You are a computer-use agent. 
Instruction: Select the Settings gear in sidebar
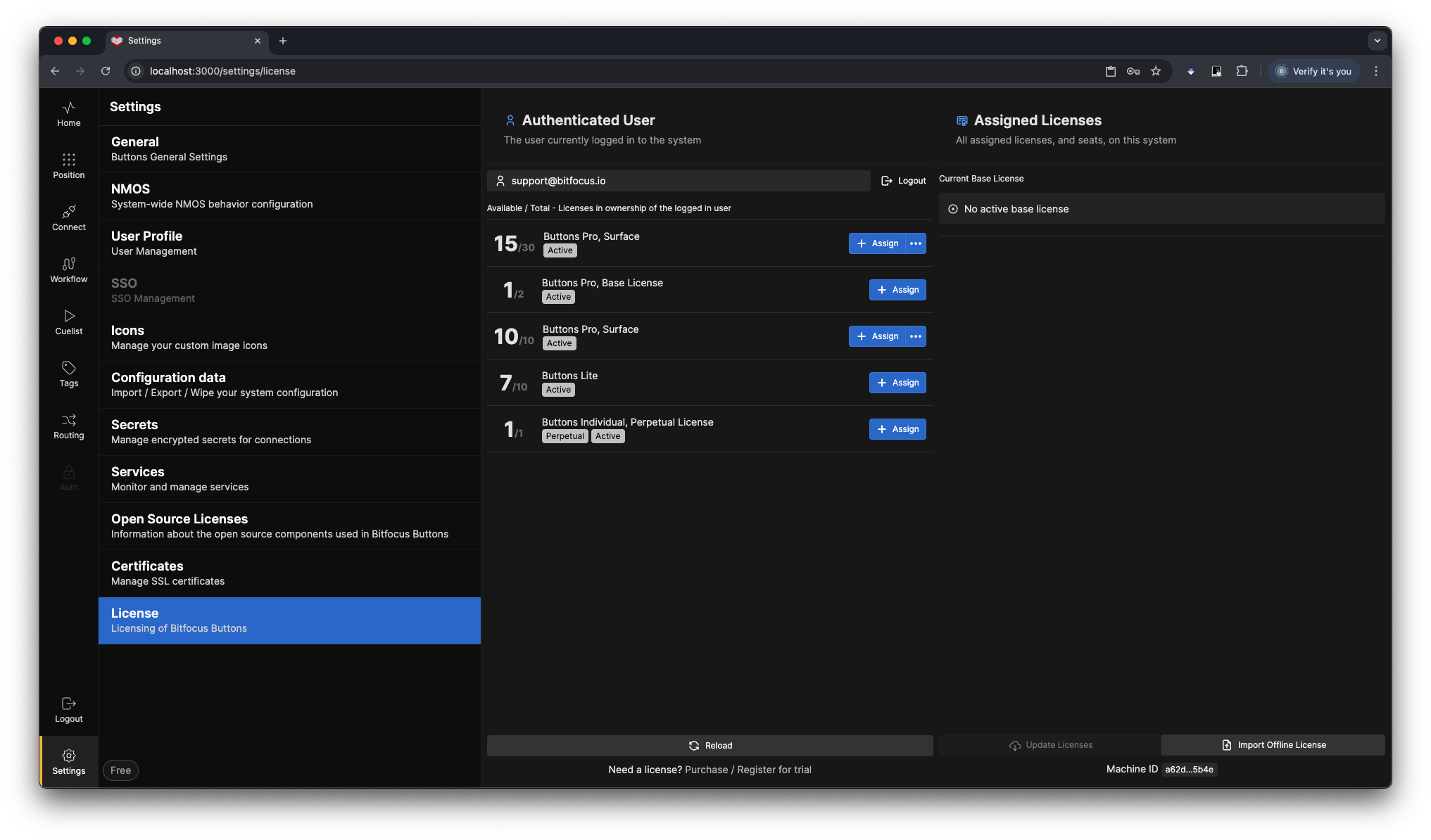[68, 762]
